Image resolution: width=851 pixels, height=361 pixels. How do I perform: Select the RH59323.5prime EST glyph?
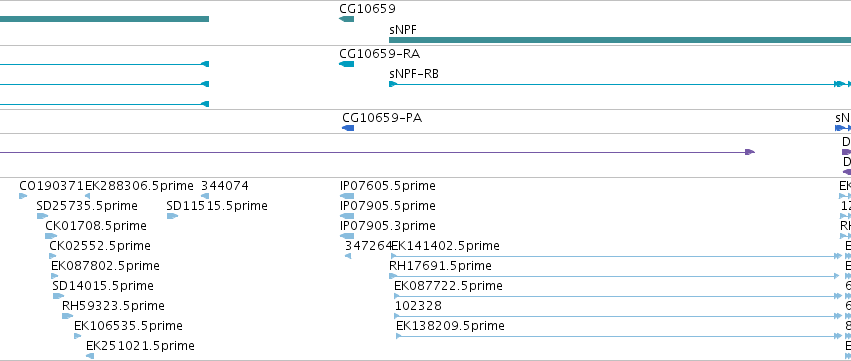pos(67,316)
